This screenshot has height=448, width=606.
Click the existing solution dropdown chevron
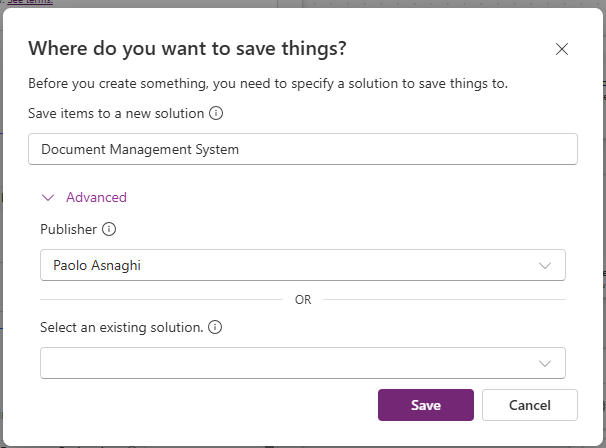click(545, 363)
